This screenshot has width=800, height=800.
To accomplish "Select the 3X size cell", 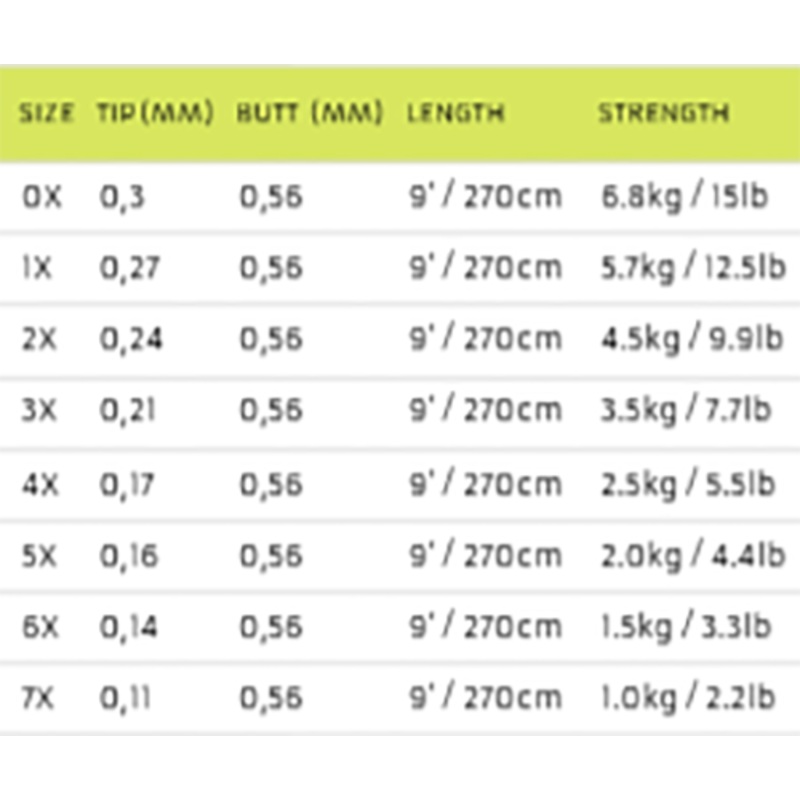I will [41, 411].
